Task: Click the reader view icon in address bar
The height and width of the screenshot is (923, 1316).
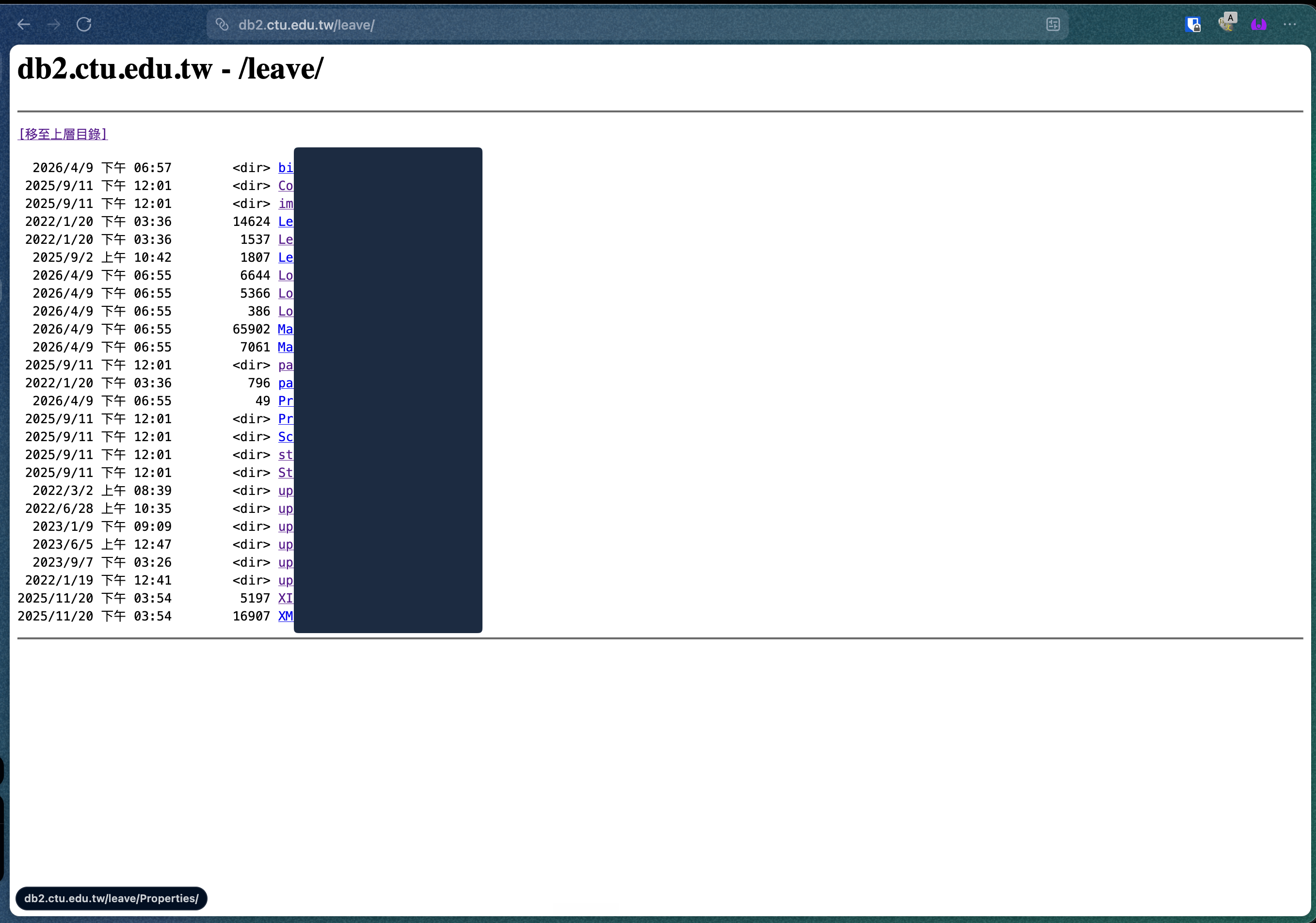Action: [1053, 25]
